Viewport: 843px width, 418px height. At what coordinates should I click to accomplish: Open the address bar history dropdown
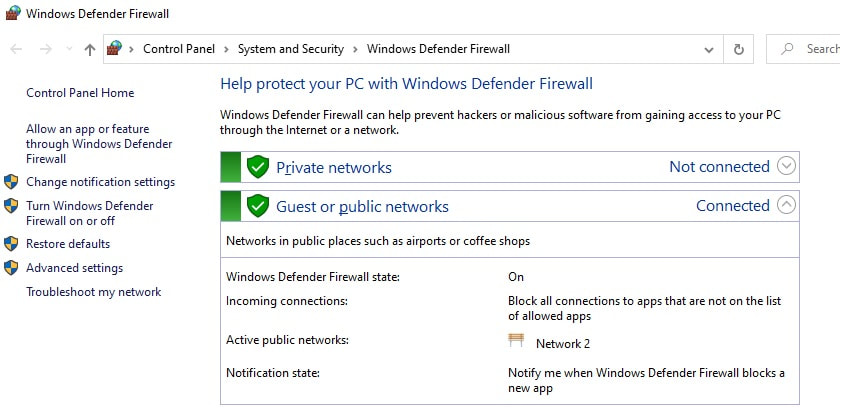[x=709, y=49]
